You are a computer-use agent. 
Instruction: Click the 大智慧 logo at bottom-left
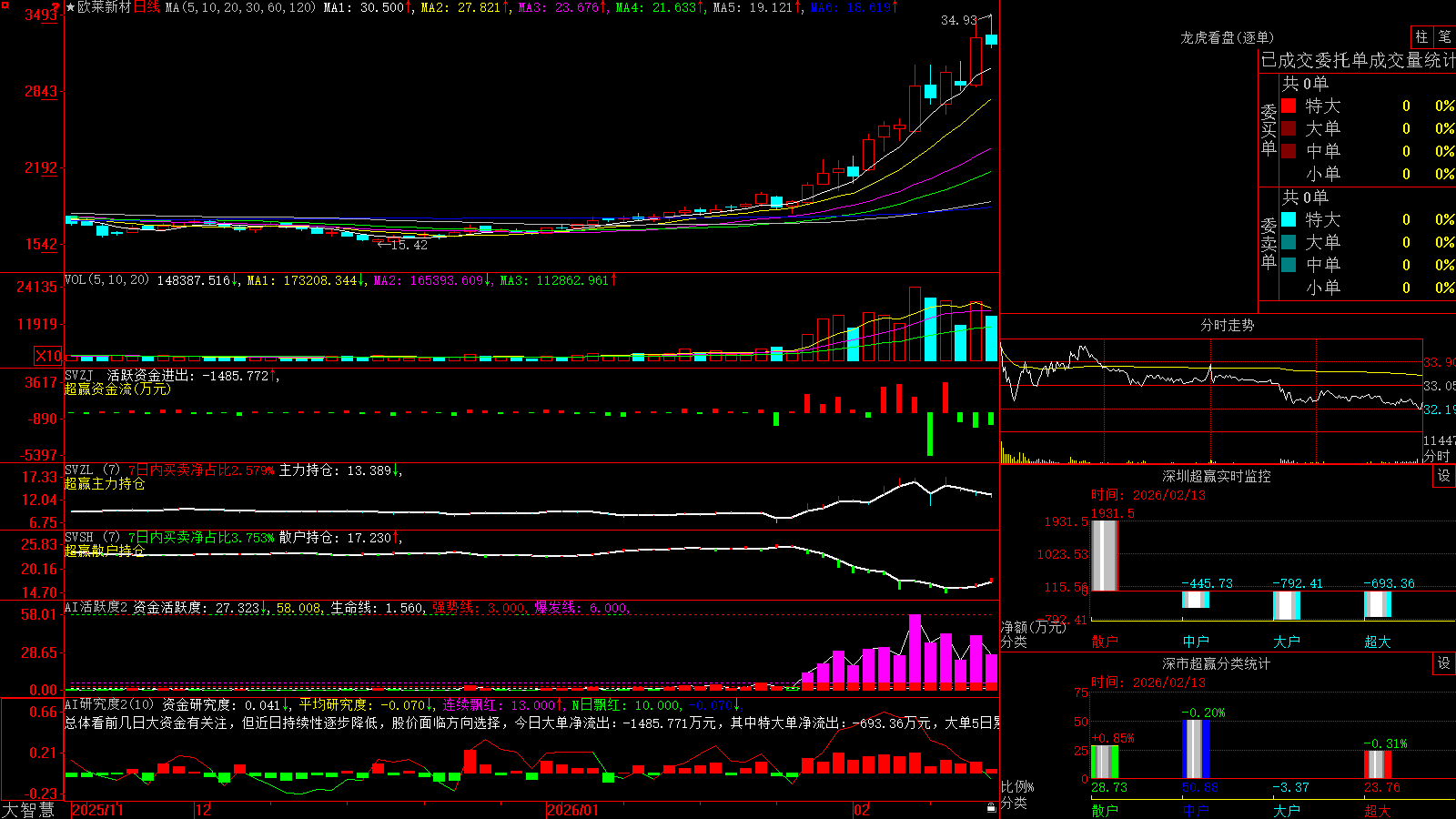[x=28, y=810]
